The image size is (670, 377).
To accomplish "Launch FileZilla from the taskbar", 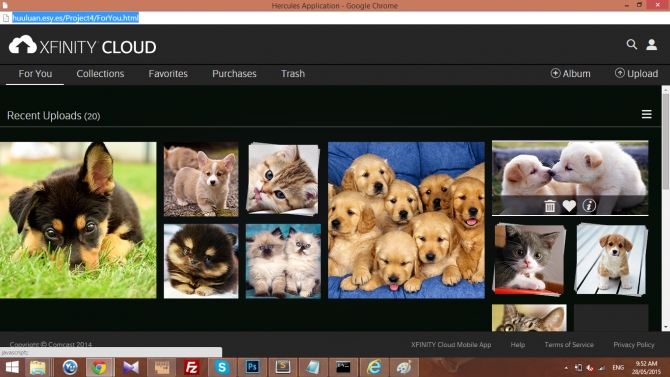I will 191,367.
